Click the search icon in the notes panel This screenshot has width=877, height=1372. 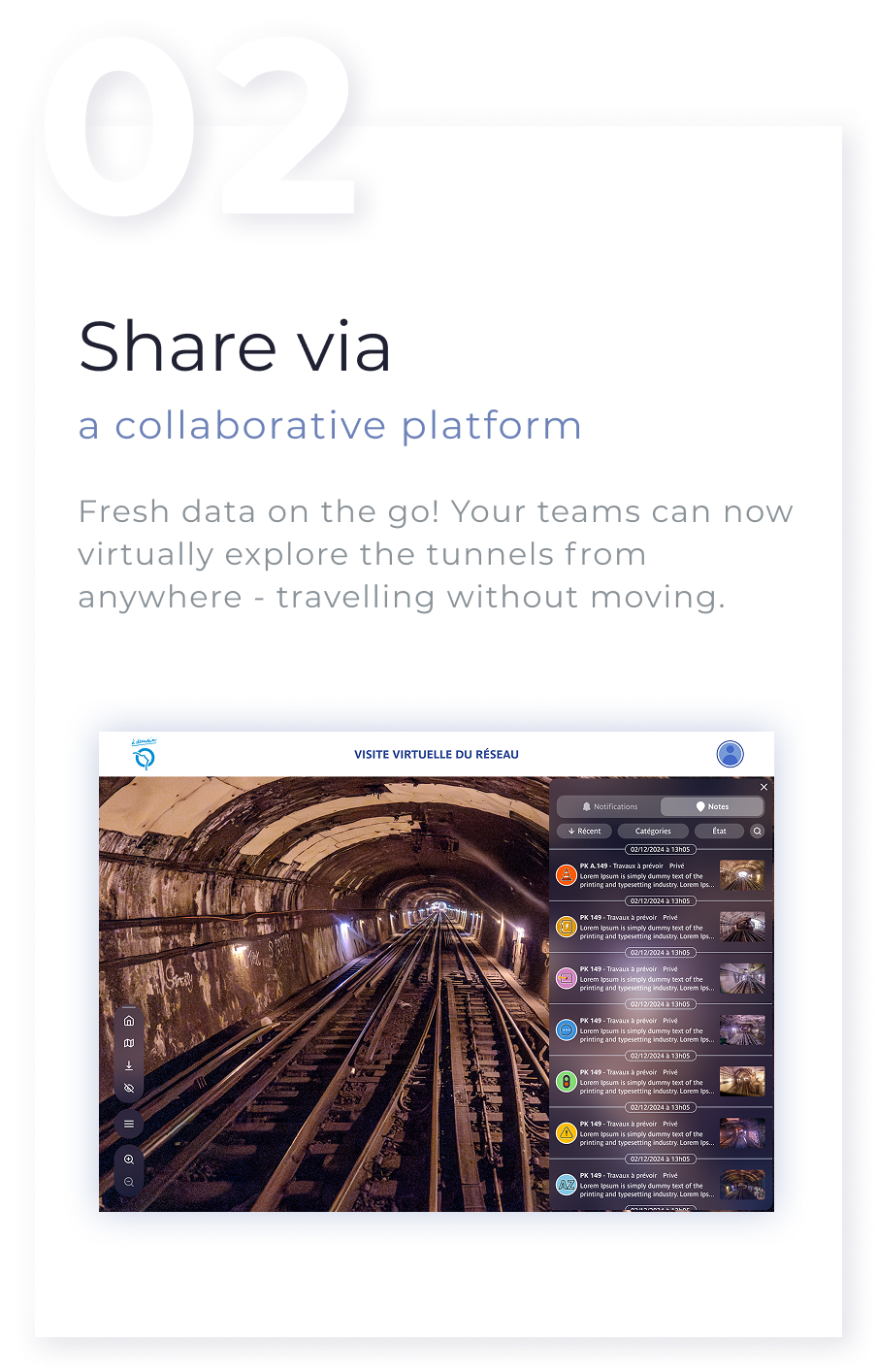pos(758,831)
